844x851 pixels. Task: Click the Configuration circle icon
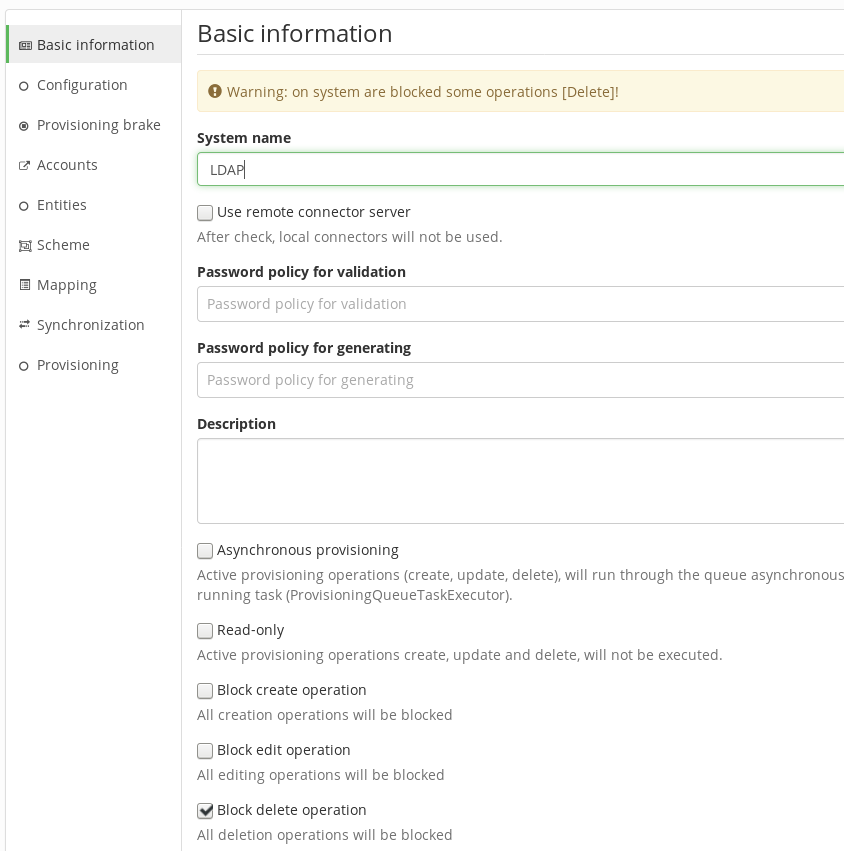23,86
